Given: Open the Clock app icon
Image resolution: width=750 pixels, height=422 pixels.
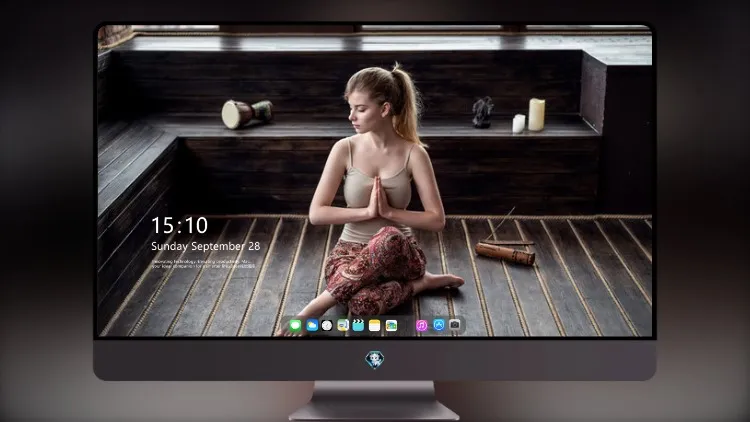Looking at the screenshot, I should click(x=327, y=325).
